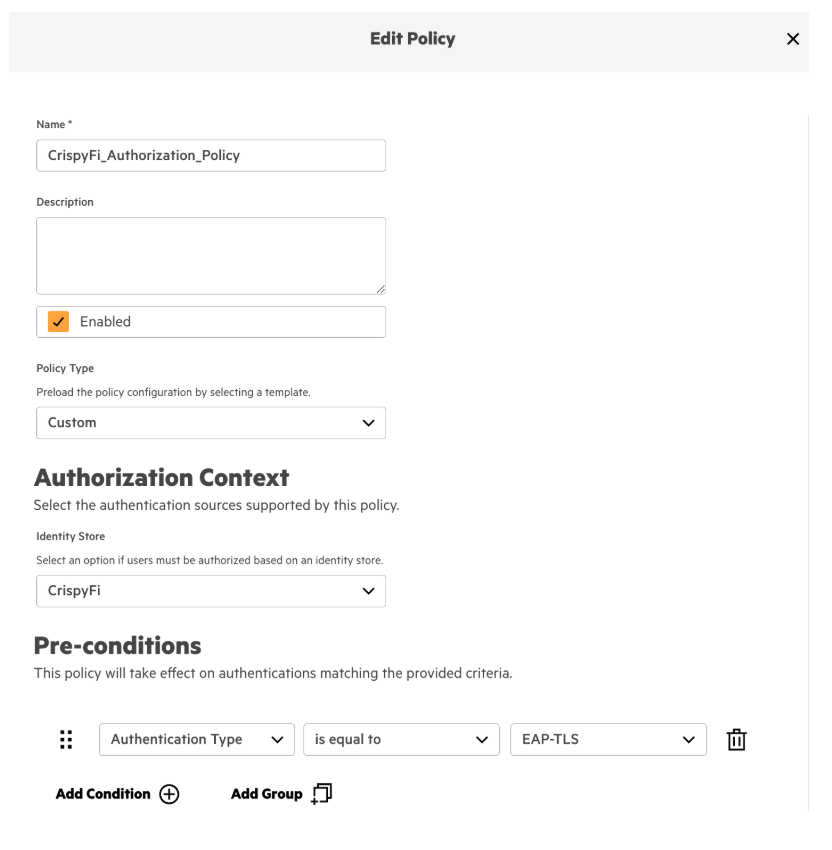Expand the Authentication Type attribute dropdown
This screenshot has width=832, height=850.
point(197,740)
